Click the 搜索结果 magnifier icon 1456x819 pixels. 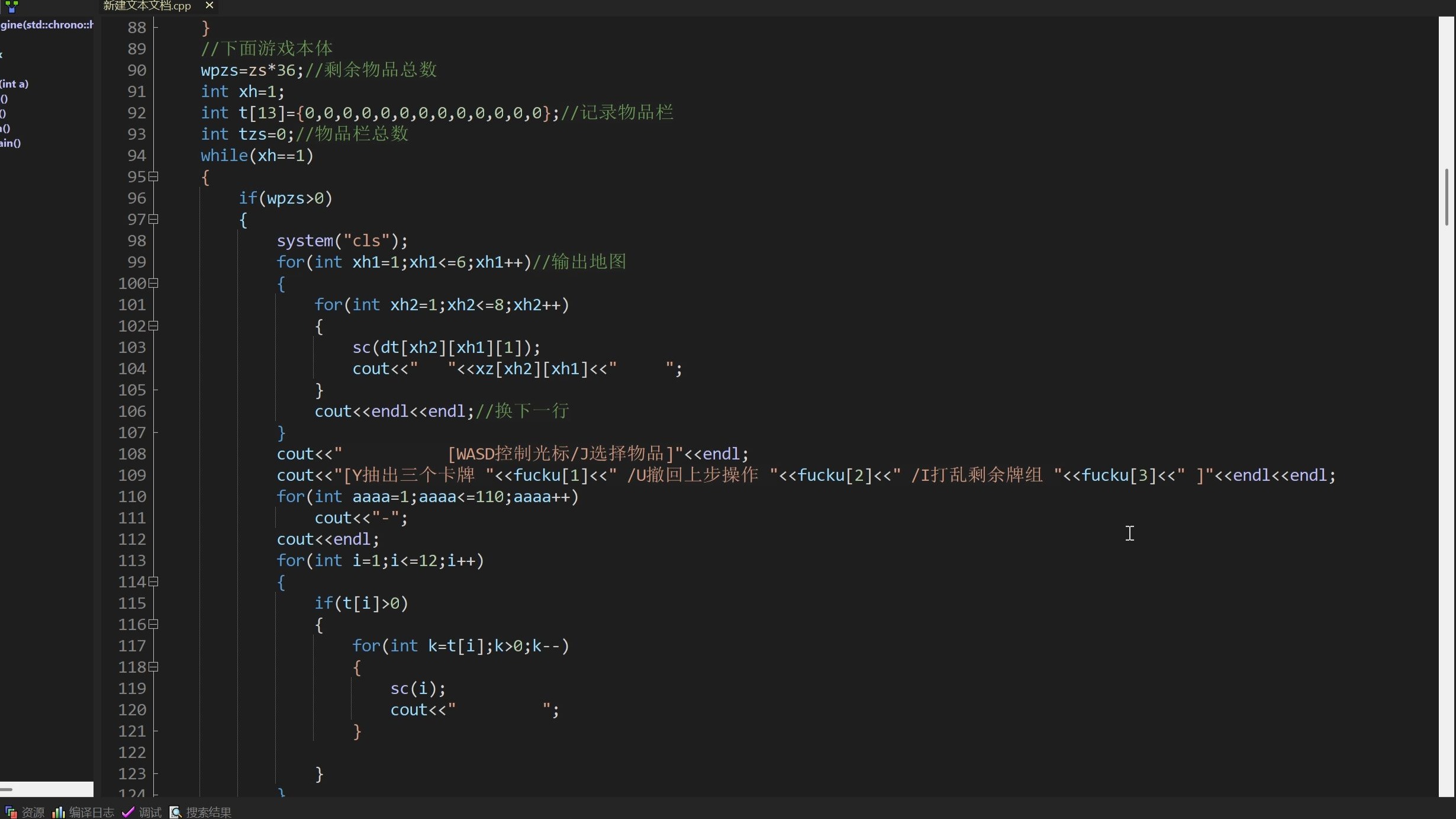(176, 812)
